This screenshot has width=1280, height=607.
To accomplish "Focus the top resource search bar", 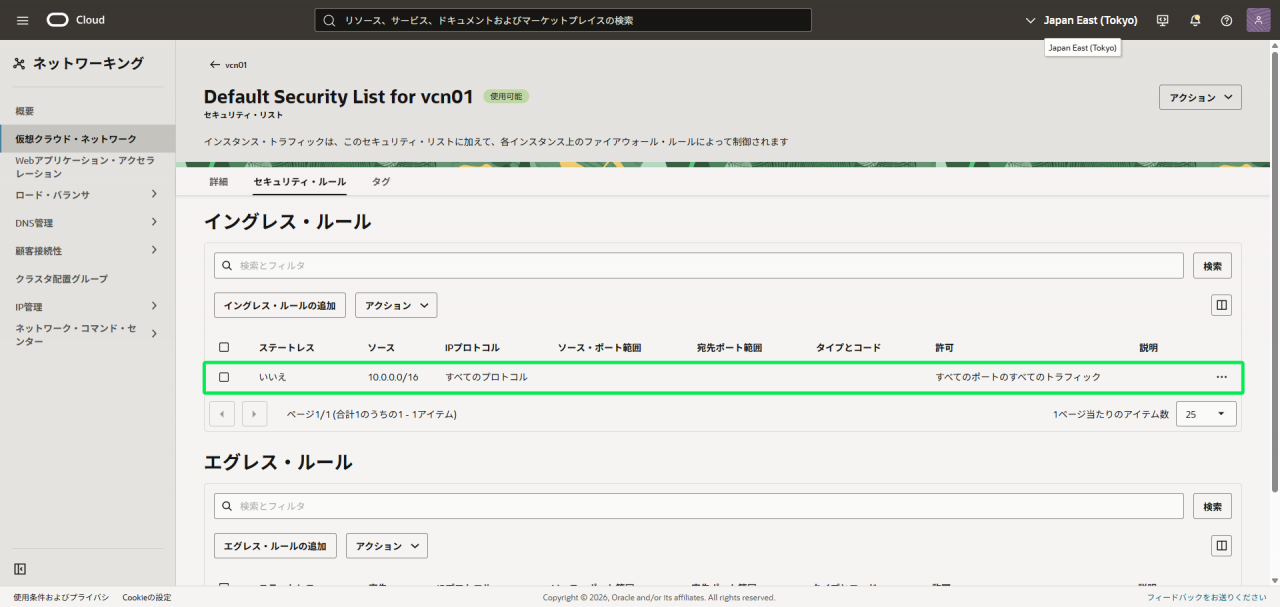I will pyautogui.click(x=563, y=20).
